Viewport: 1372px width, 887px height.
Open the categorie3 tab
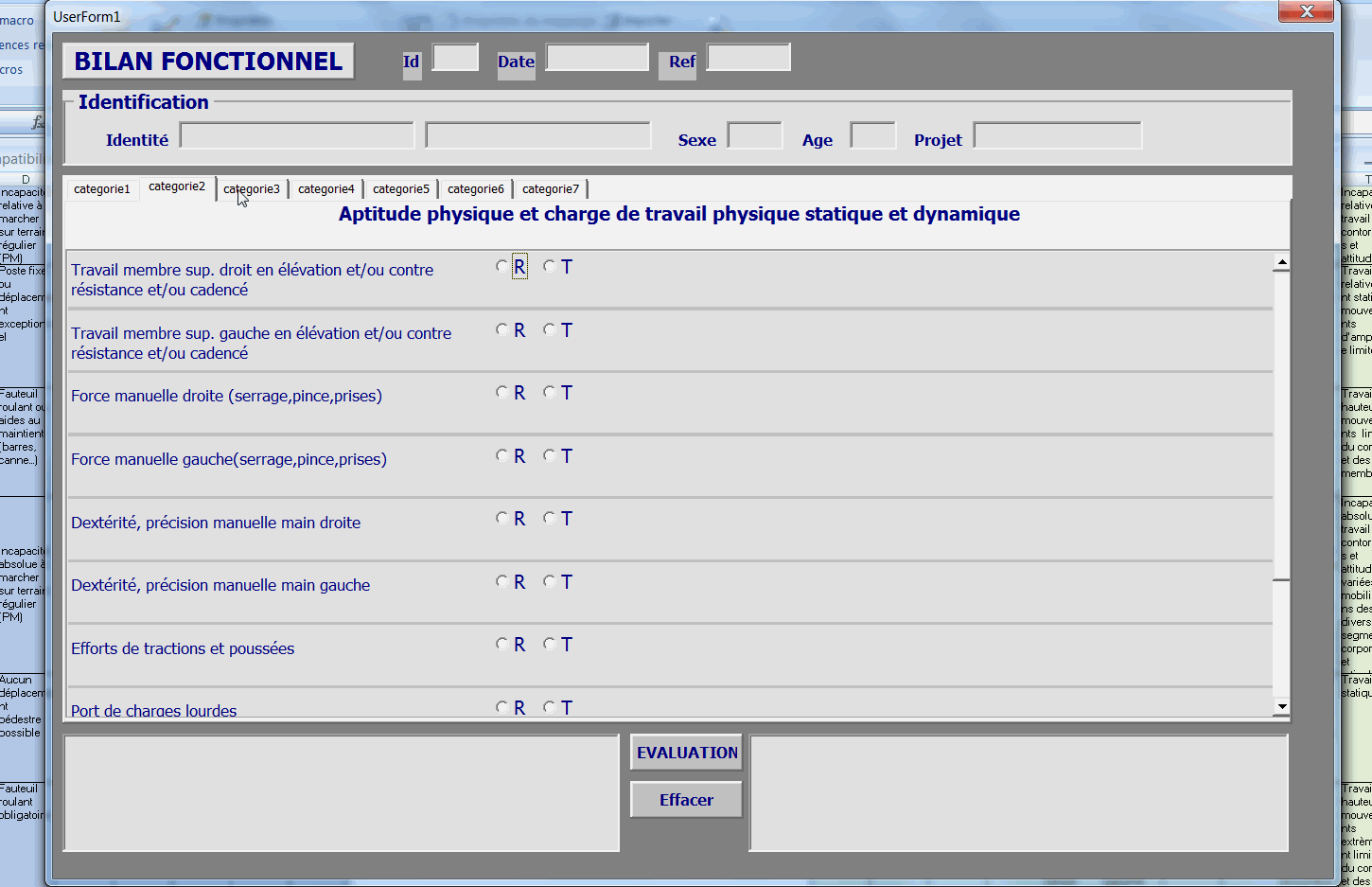252,189
